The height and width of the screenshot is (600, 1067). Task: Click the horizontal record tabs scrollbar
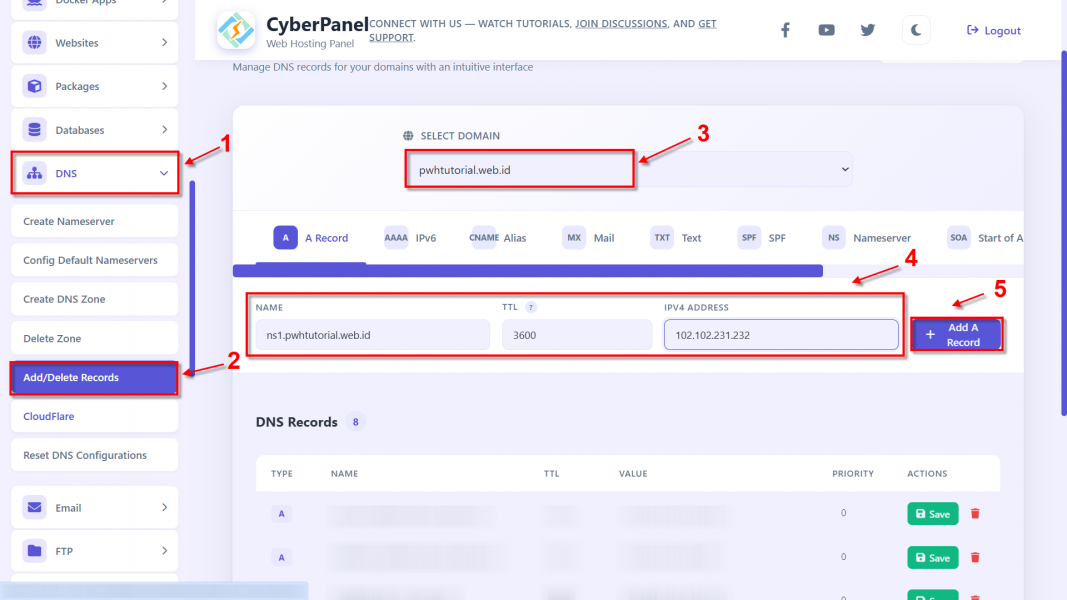(x=527, y=271)
